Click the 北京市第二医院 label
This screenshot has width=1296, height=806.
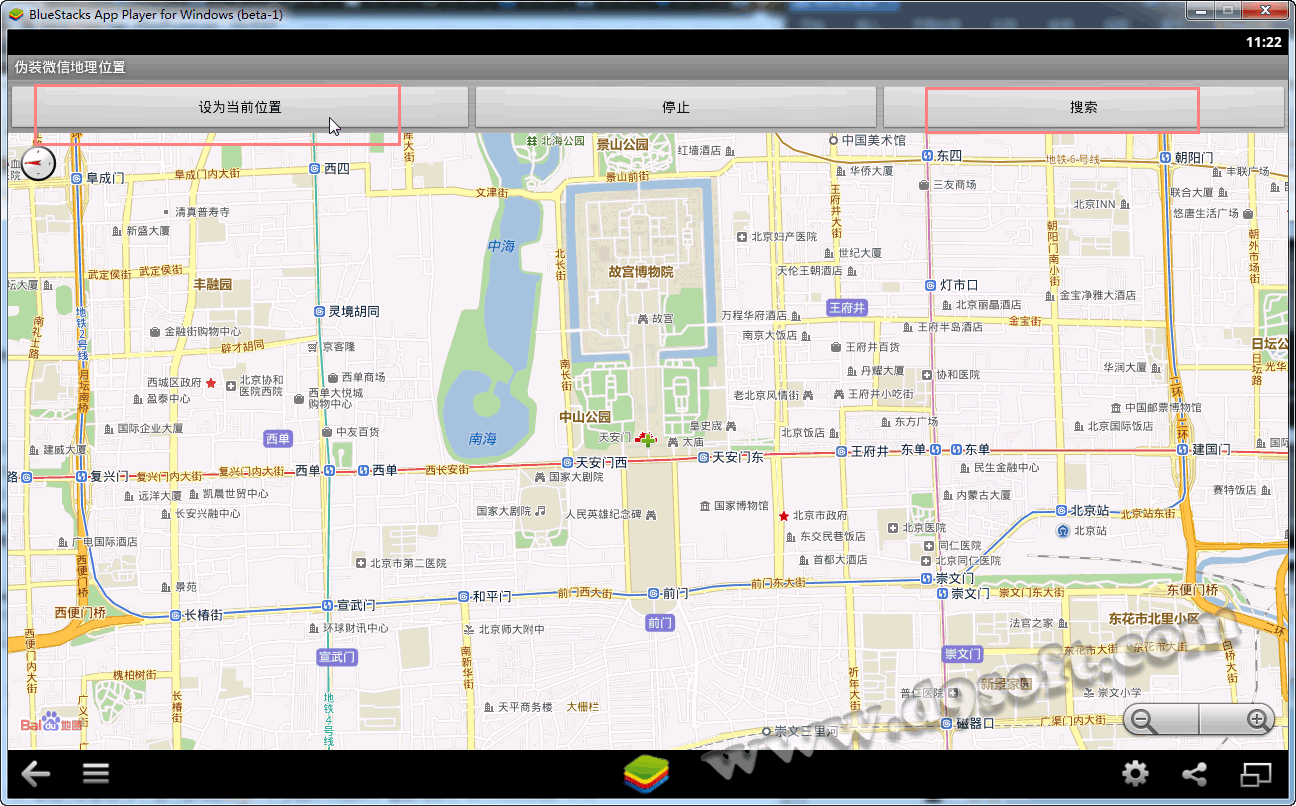[408, 563]
